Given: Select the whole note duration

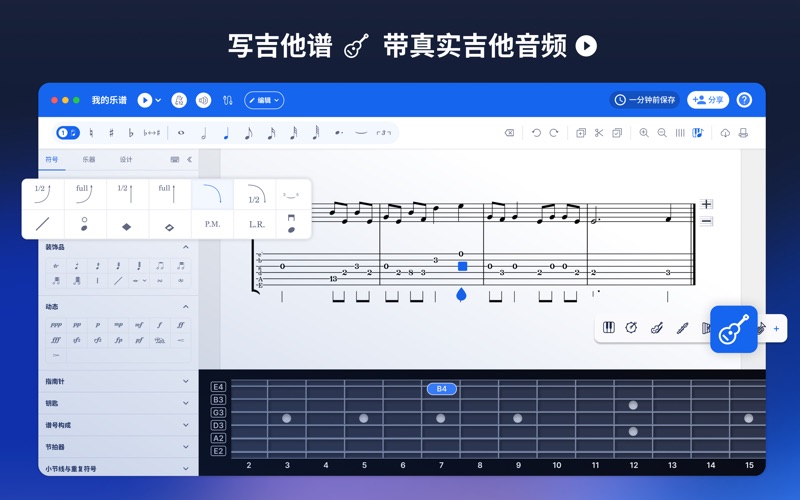Looking at the screenshot, I should pos(181,133).
